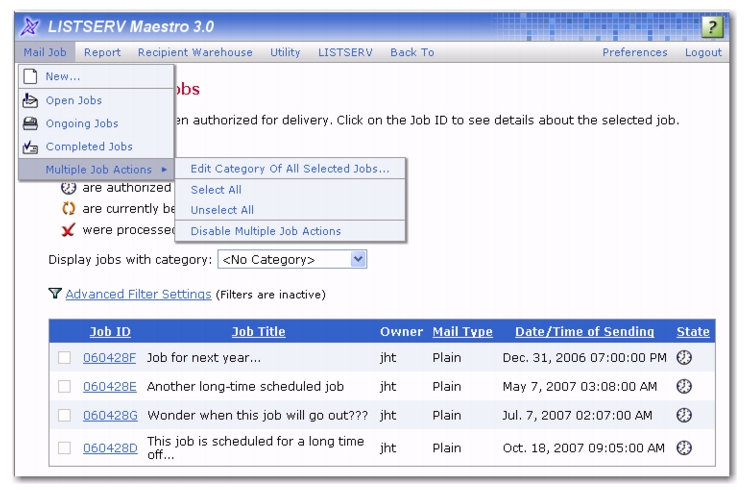This screenshot has width=749, height=492.
Task: Check the box for job 060428F
Action: point(64,358)
